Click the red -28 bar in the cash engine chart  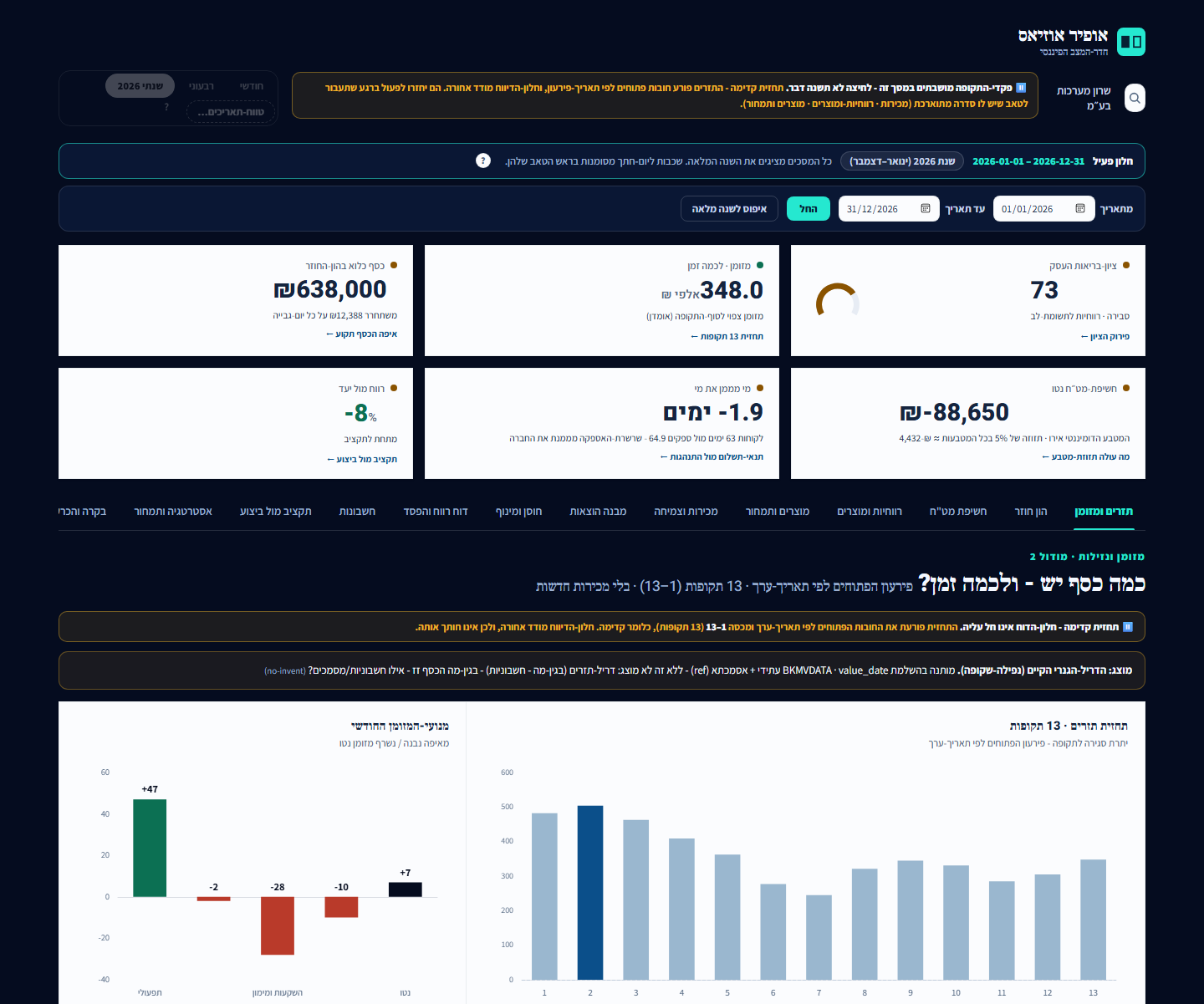point(278,925)
